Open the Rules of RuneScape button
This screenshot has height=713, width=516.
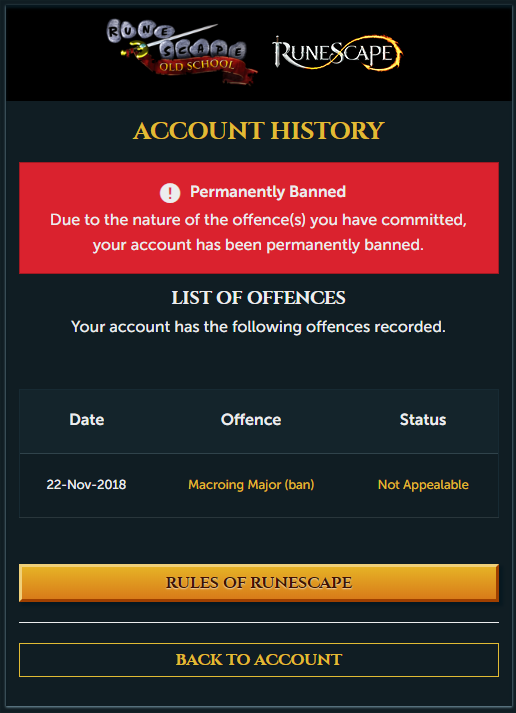[x=259, y=583]
